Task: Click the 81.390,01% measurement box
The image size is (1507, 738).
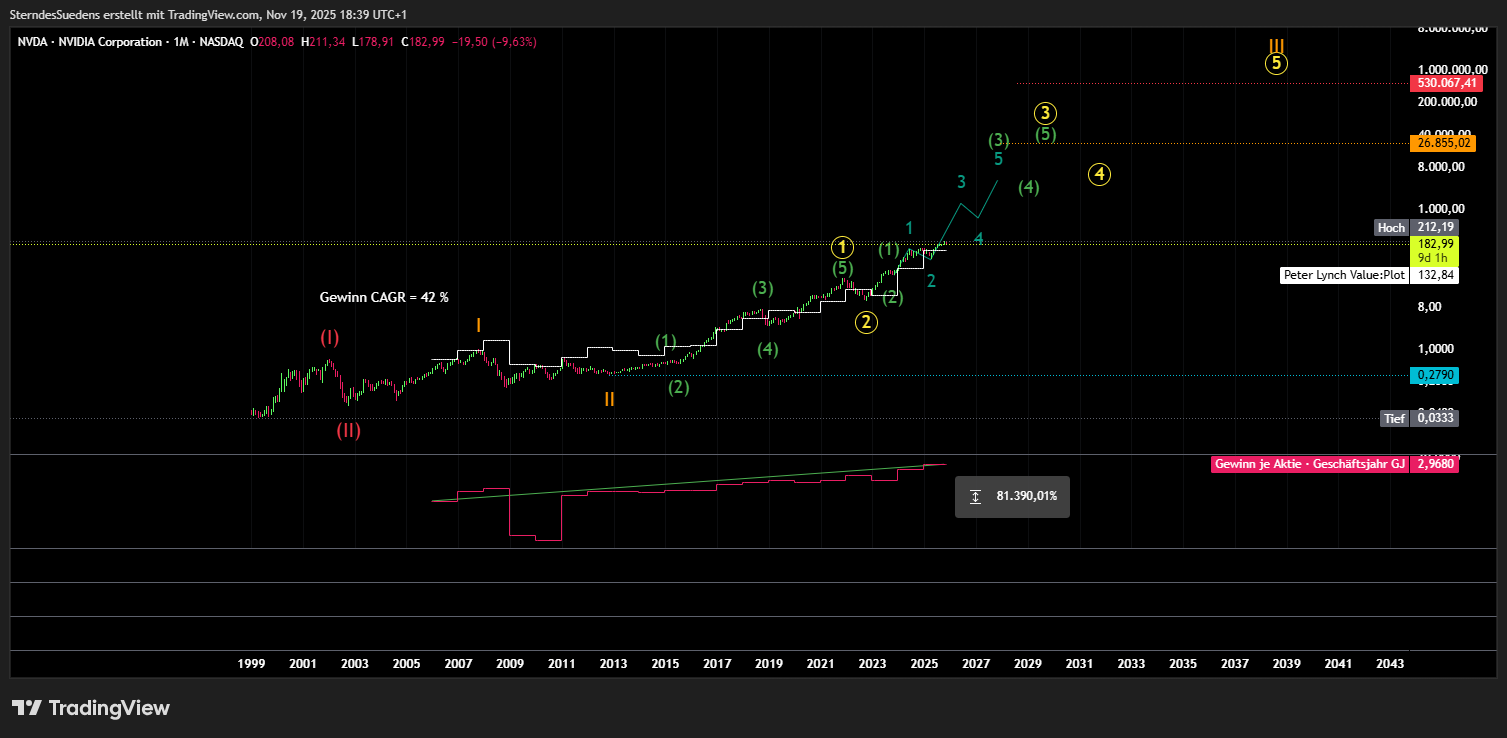Action: [1012, 496]
